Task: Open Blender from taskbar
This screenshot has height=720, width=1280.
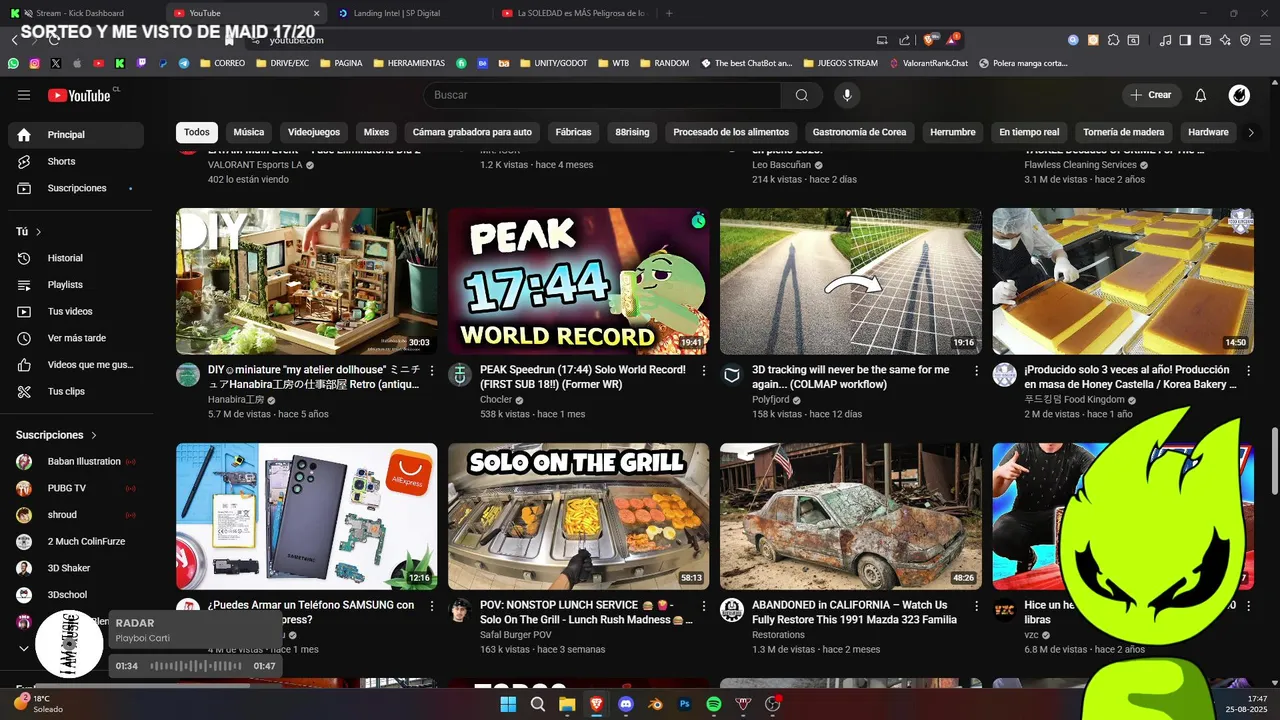Action: (x=655, y=704)
